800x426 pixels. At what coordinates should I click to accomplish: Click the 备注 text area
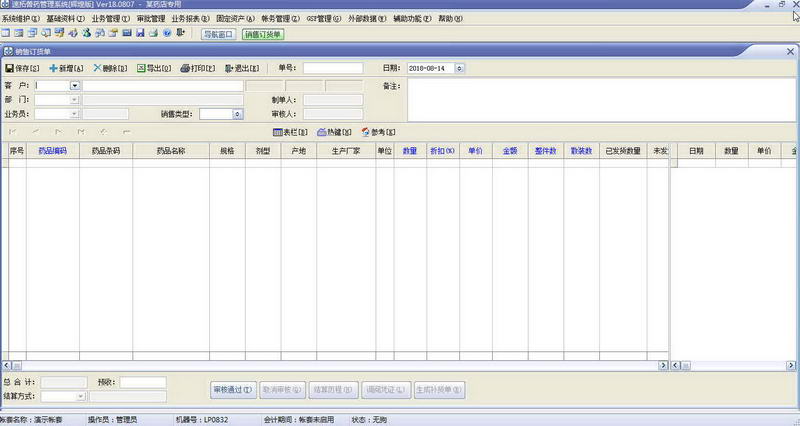pos(602,100)
